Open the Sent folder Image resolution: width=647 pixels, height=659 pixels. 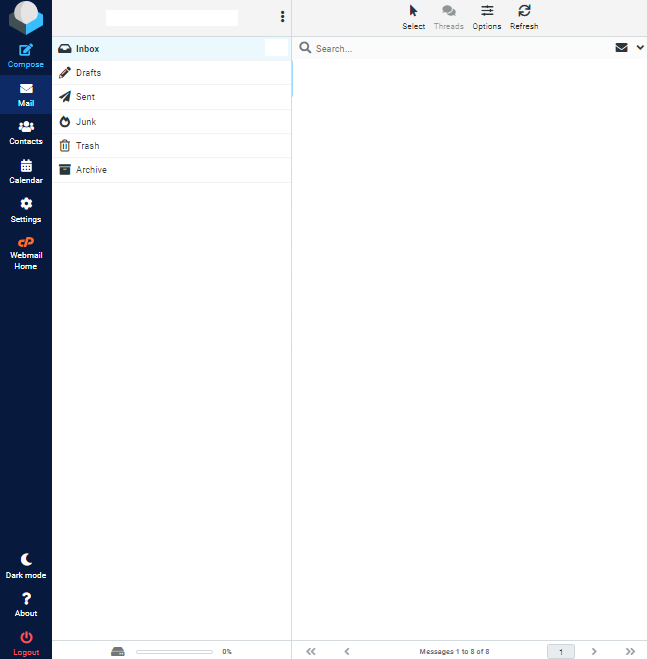85,97
